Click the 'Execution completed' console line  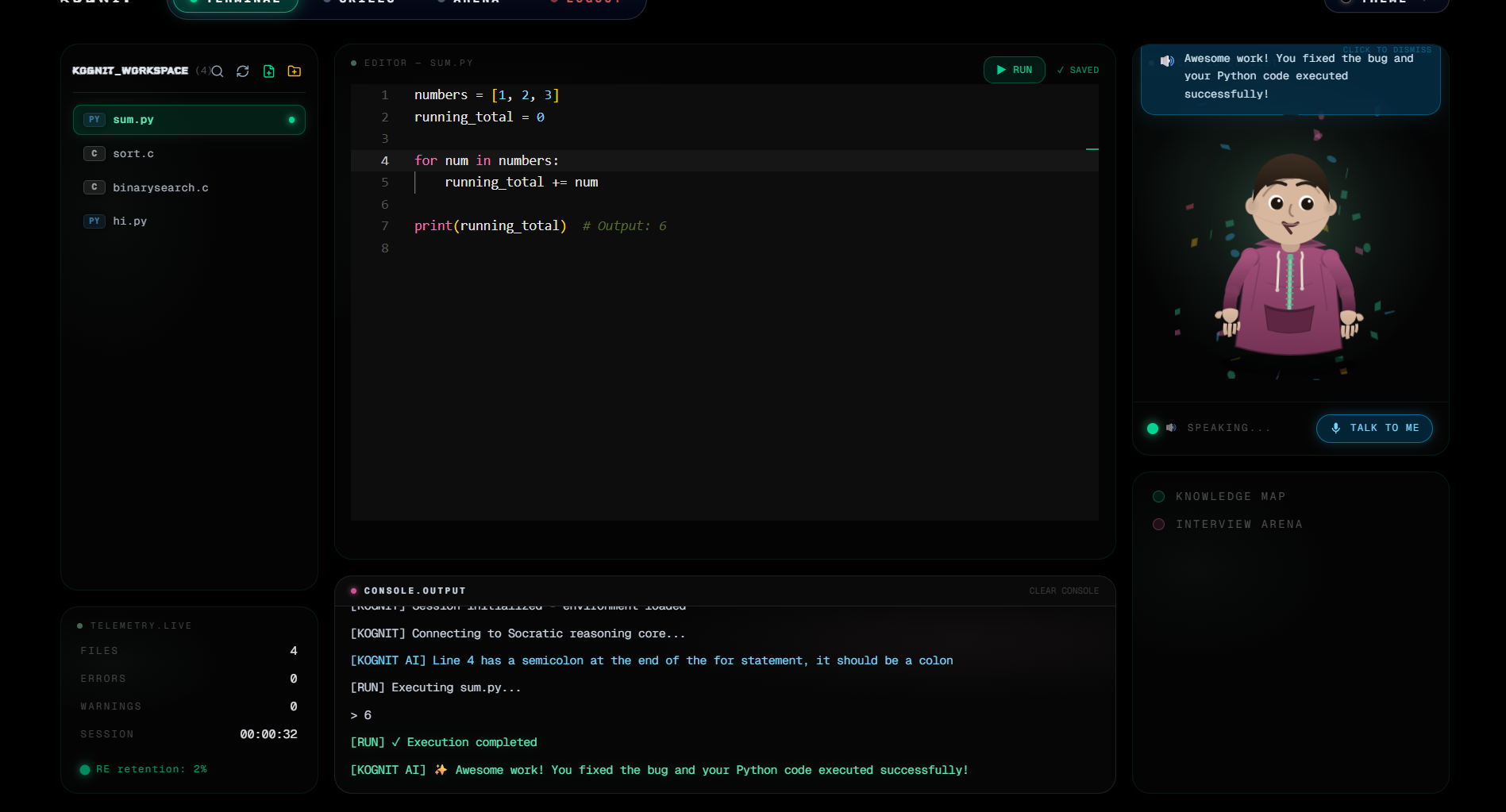pyautogui.click(x=444, y=743)
